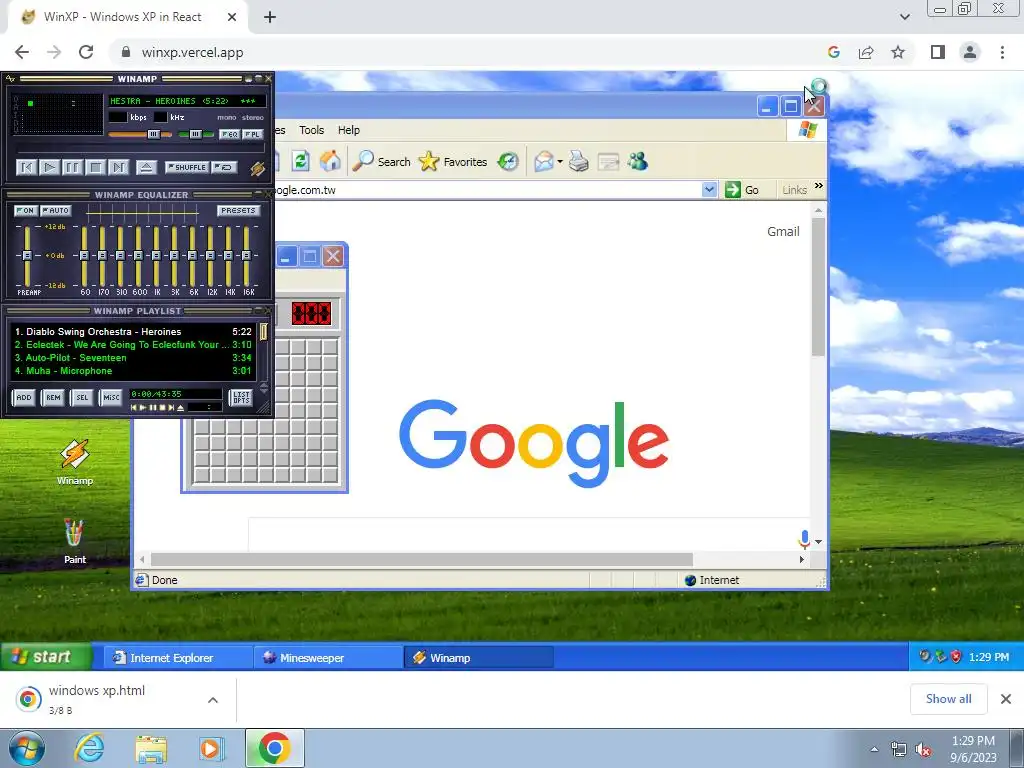The image size is (1024, 768).
Task: Click Internet Explorer horizontal scrollbar
Action: click(x=422, y=560)
